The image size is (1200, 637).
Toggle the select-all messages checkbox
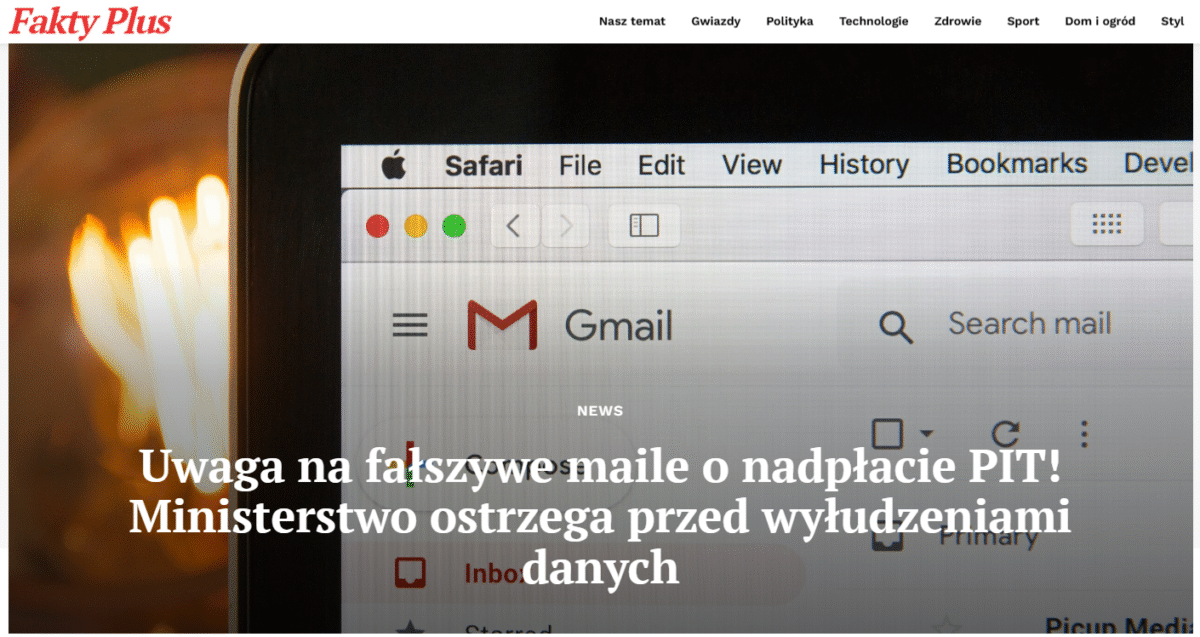tap(888, 432)
